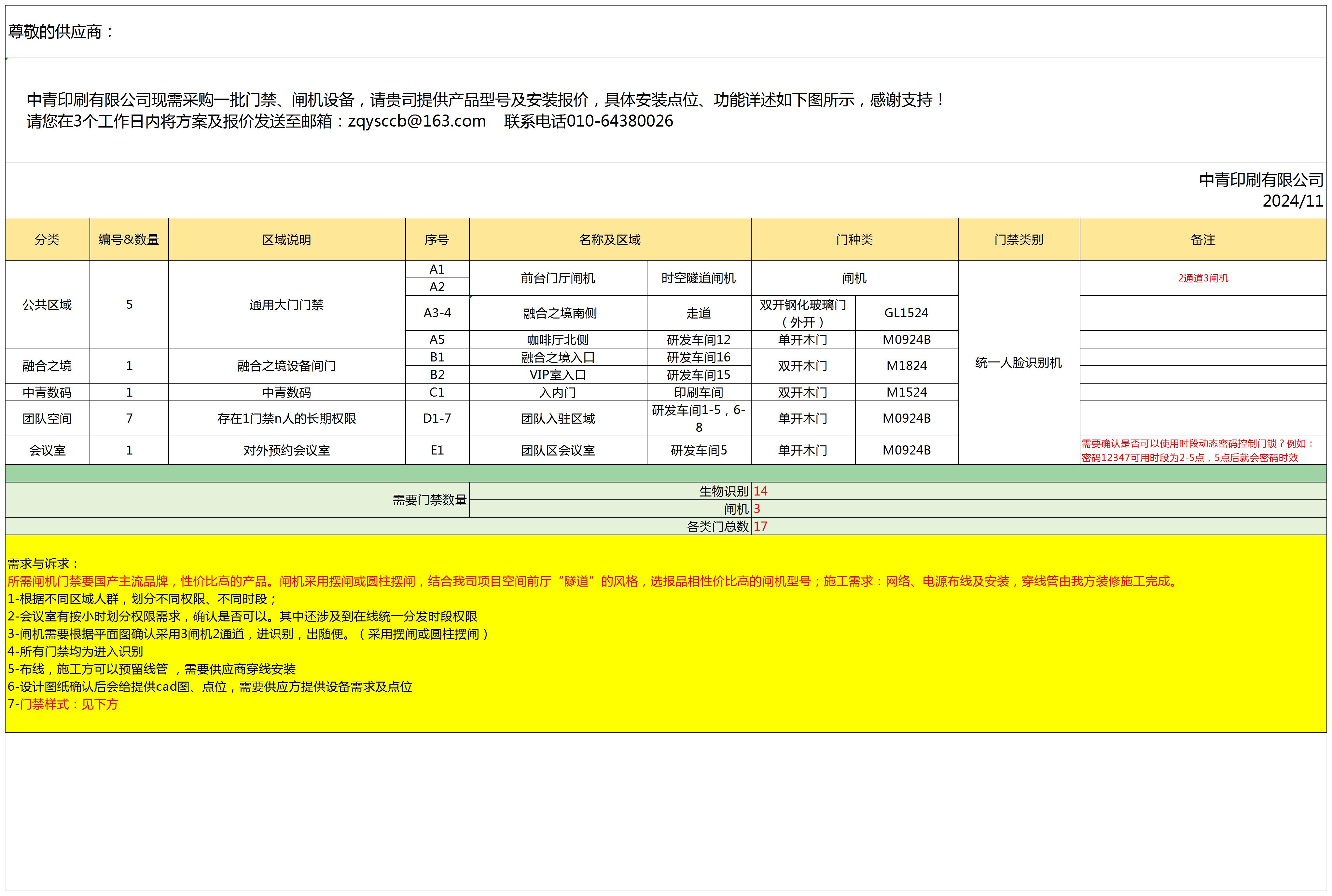Select the 门禁类别 header cell
This screenshot has width=1332, height=896.
tap(1019, 239)
